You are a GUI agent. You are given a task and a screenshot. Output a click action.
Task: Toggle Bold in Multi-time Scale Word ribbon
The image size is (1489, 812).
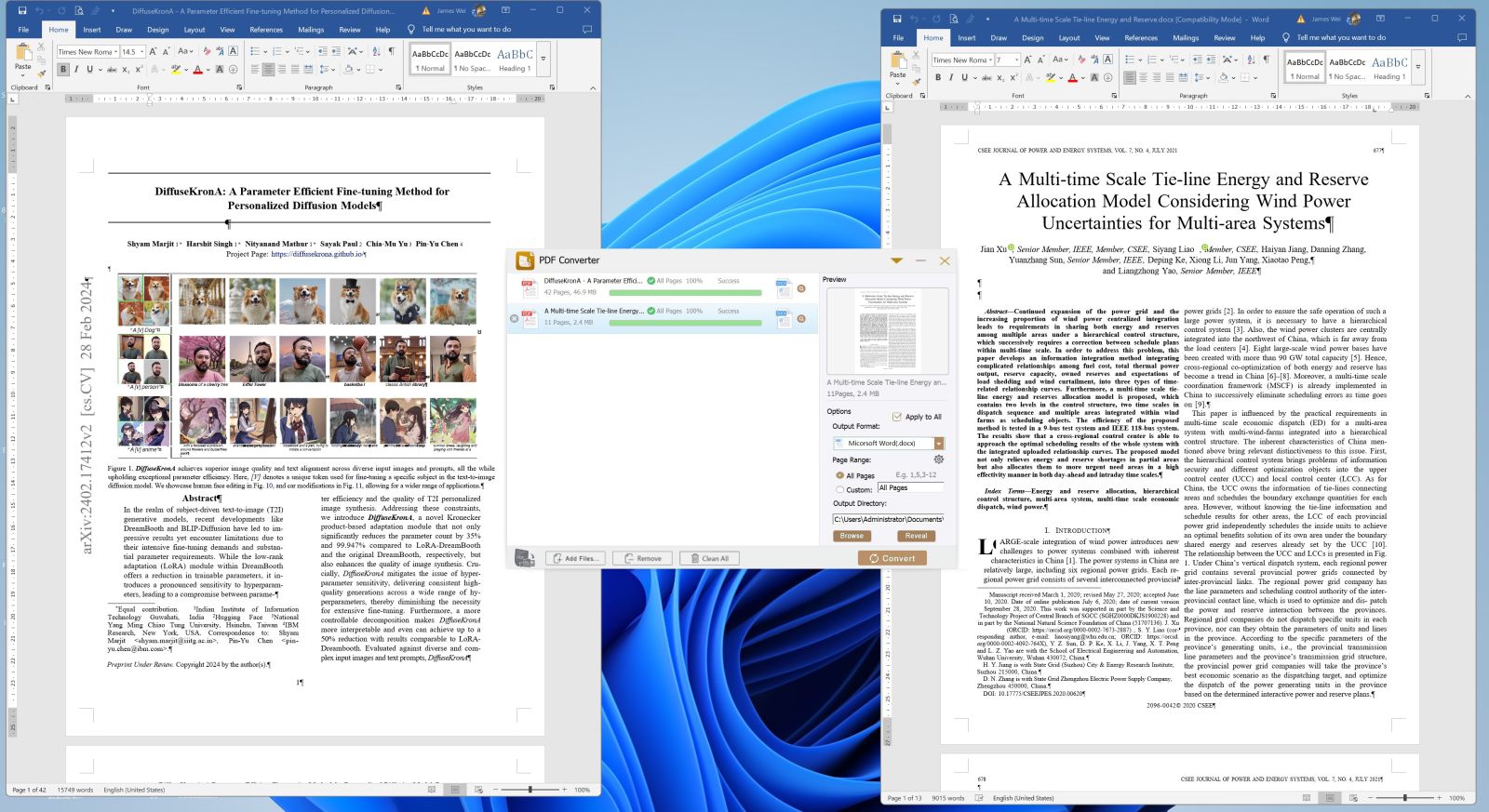(x=938, y=77)
